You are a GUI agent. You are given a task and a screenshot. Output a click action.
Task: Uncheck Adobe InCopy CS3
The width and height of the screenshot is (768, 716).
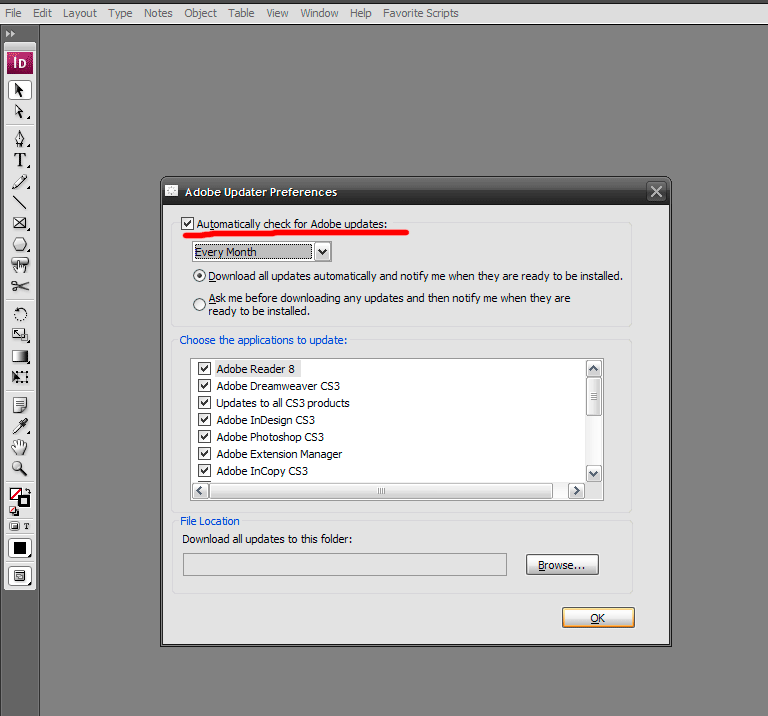(204, 471)
